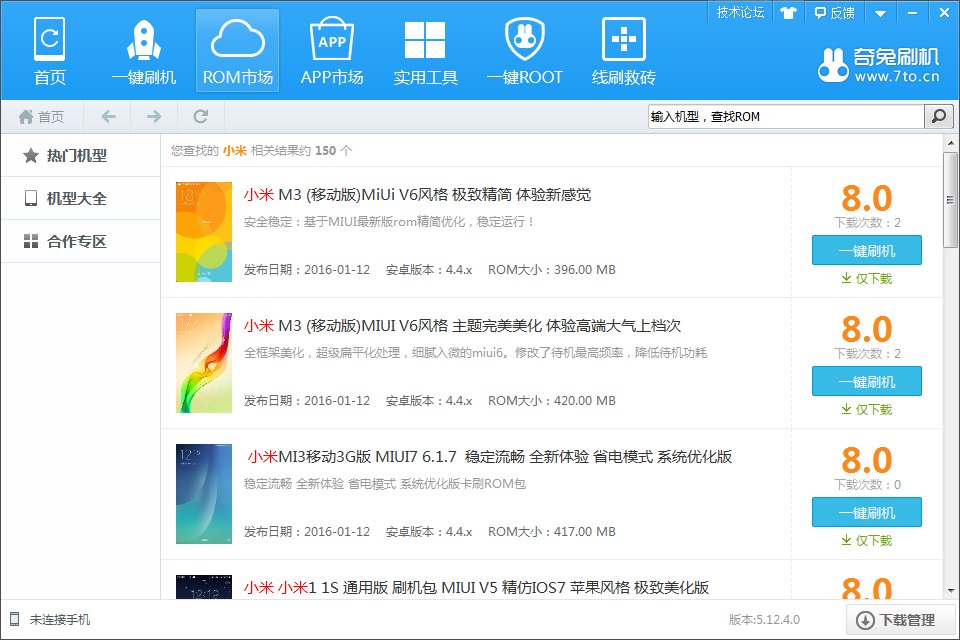Click 8.0 rating of 396.00 MB ROM

(x=866, y=198)
